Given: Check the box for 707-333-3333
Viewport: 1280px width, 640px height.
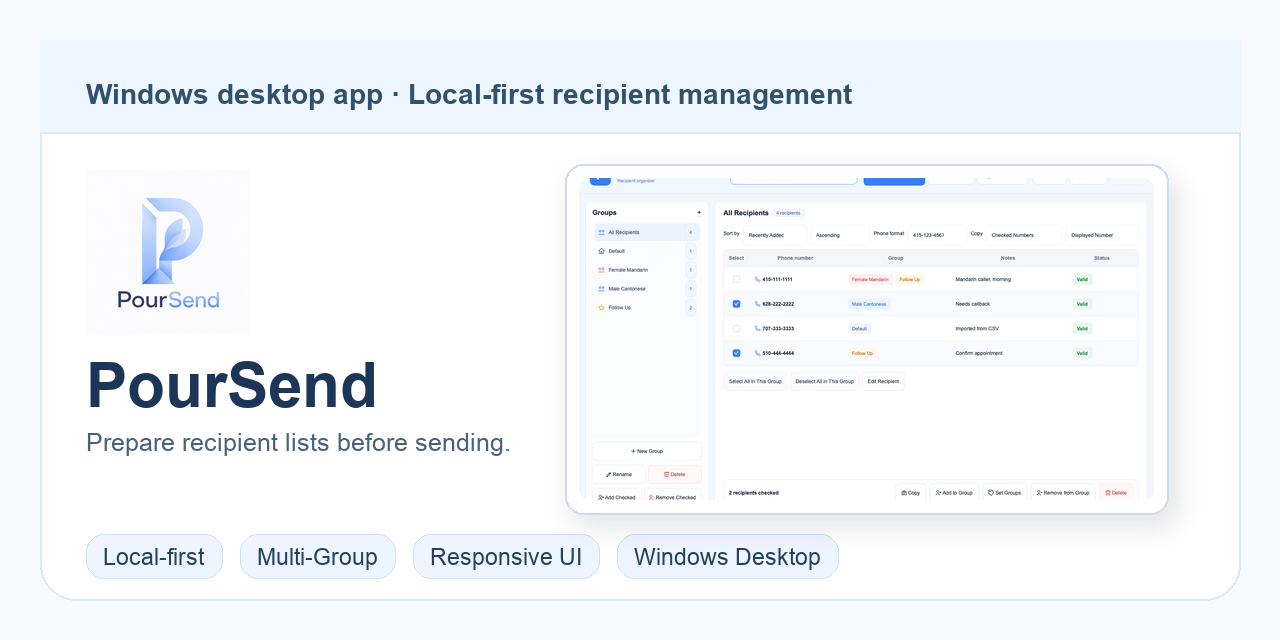Looking at the screenshot, I should (737, 328).
